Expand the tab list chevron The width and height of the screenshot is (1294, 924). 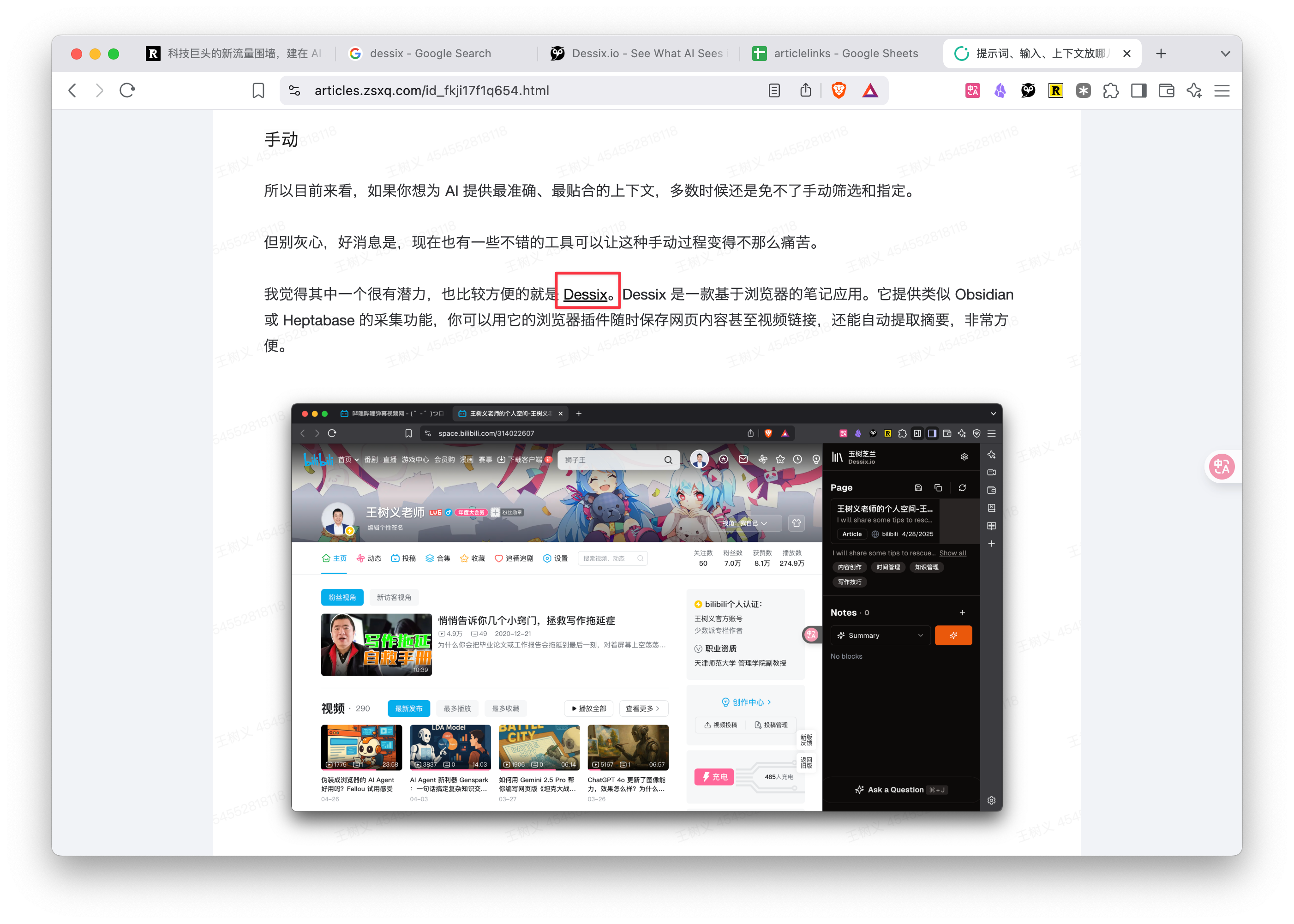(x=1226, y=53)
